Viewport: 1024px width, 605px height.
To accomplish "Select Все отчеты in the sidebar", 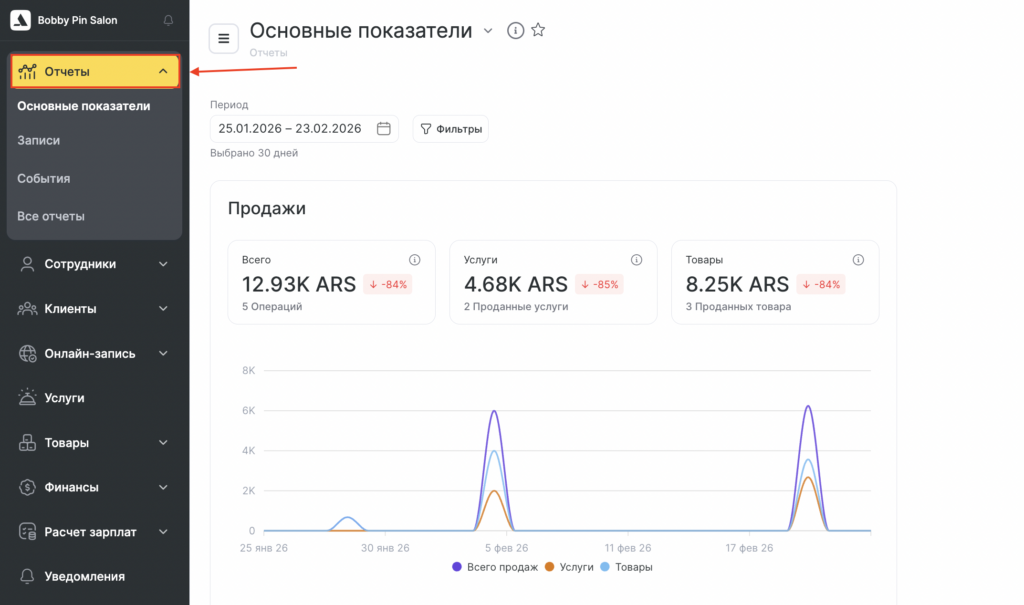I will [51, 216].
